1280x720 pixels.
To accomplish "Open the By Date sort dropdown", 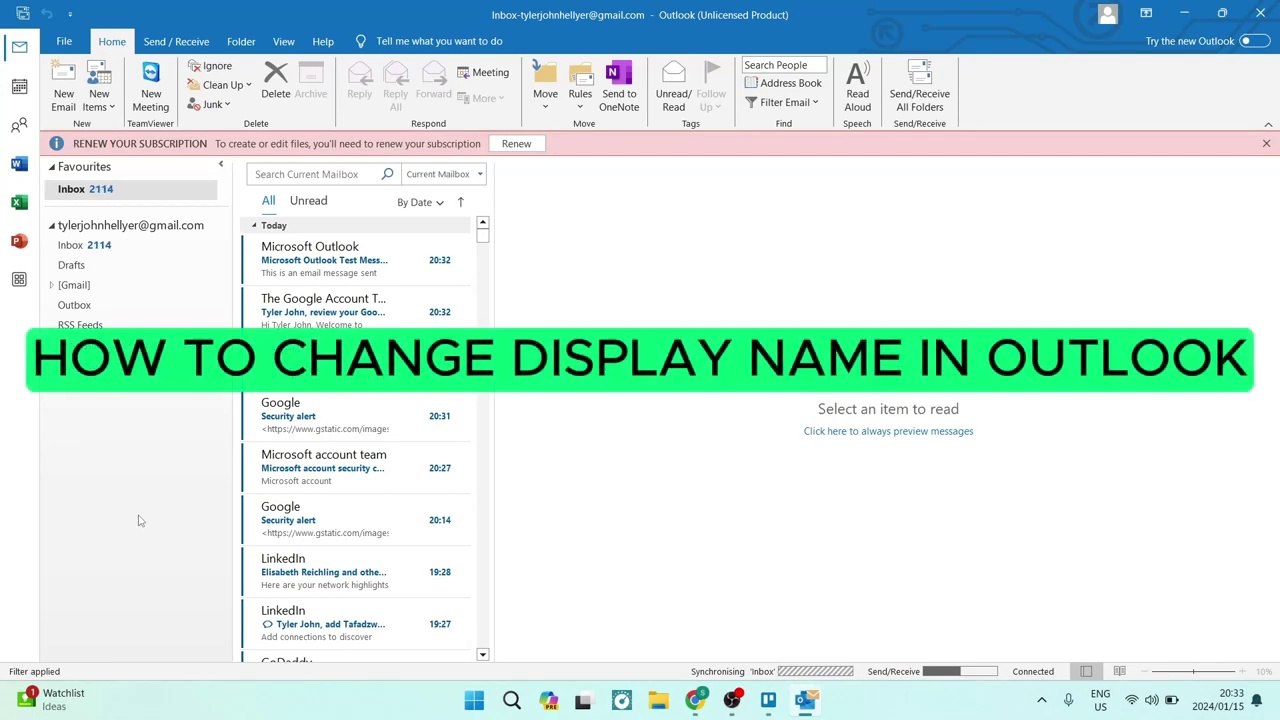I will (420, 202).
